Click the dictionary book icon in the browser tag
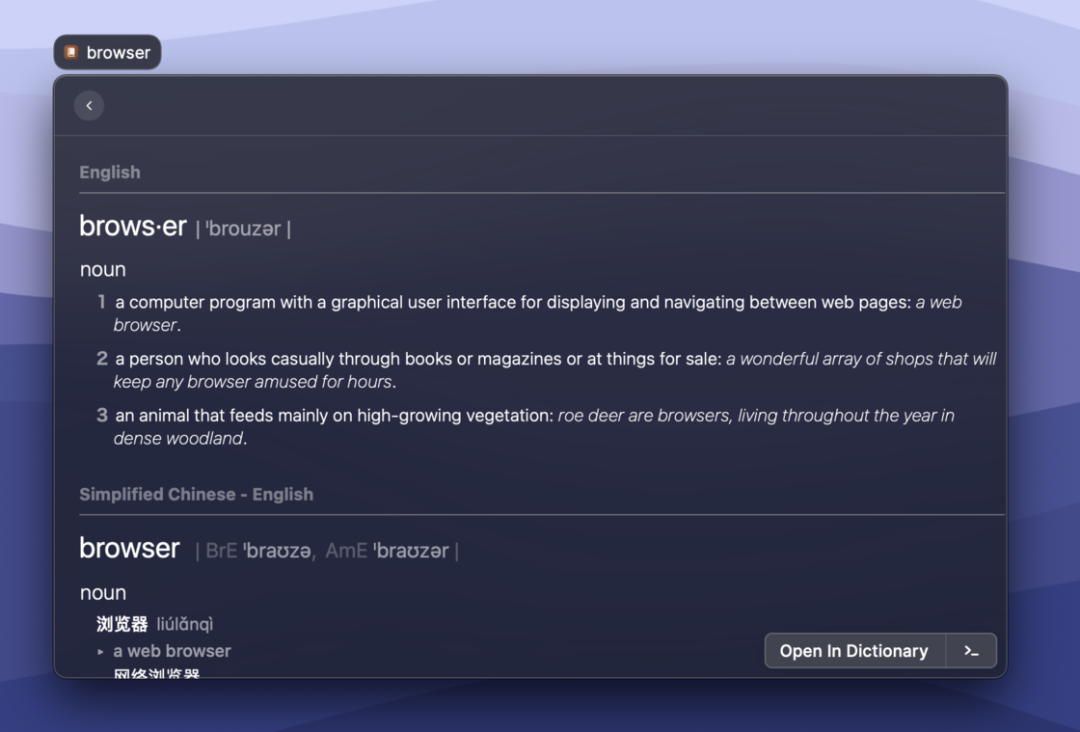Screen dimensions: 1080x732 pyautogui.click(x=71, y=52)
